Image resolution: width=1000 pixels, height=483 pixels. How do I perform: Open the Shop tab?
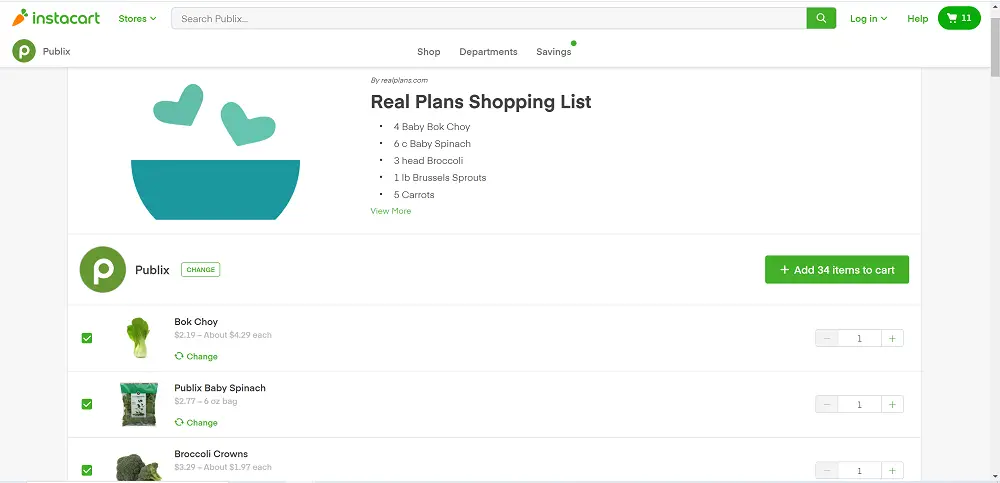(429, 52)
